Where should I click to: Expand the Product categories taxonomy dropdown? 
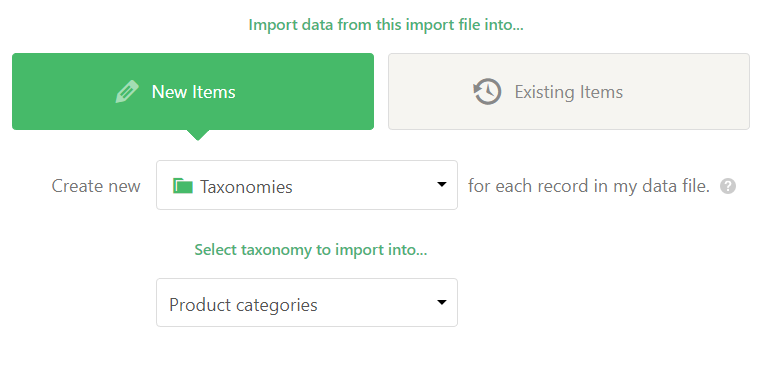click(x=307, y=303)
